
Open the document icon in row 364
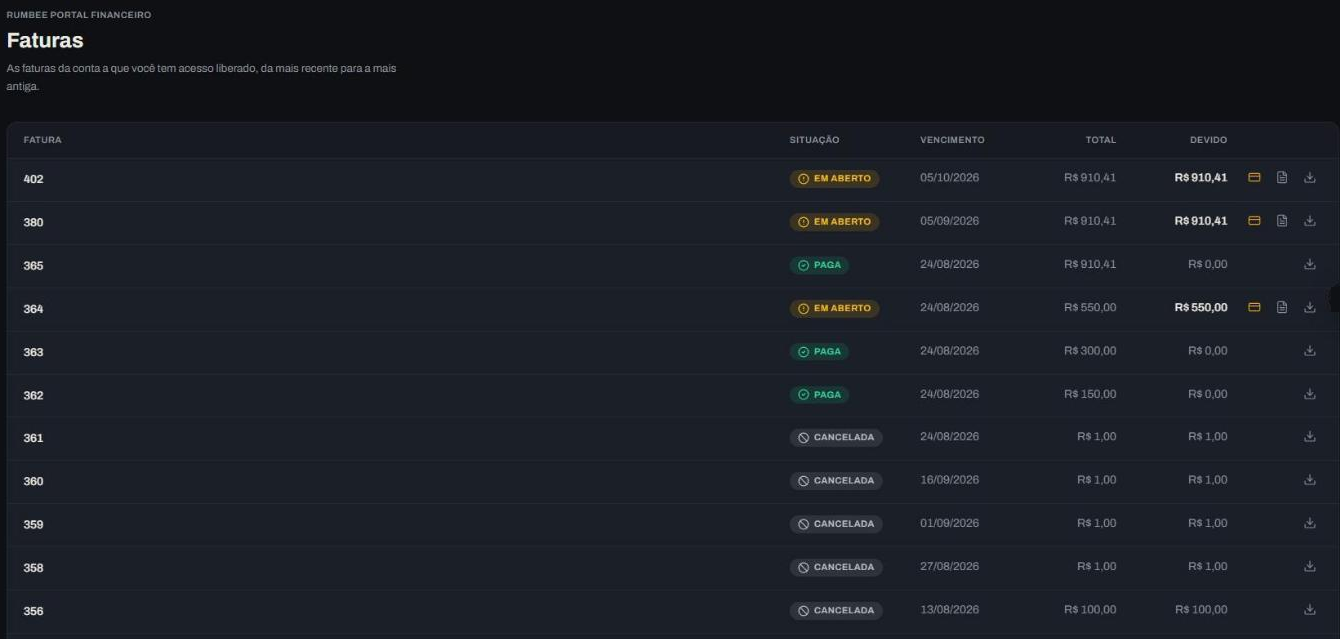tap(1282, 307)
